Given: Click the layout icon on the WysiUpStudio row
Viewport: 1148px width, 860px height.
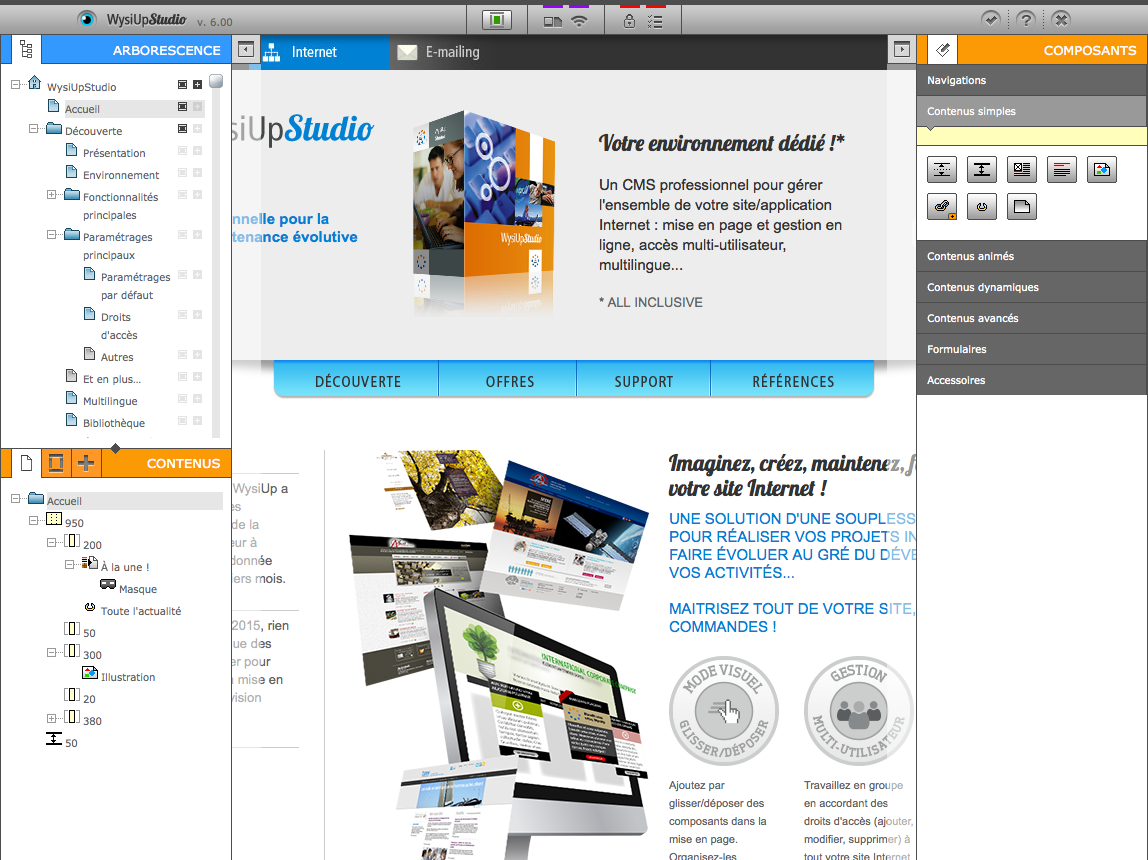Looking at the screenshot, I should (182, 85).
